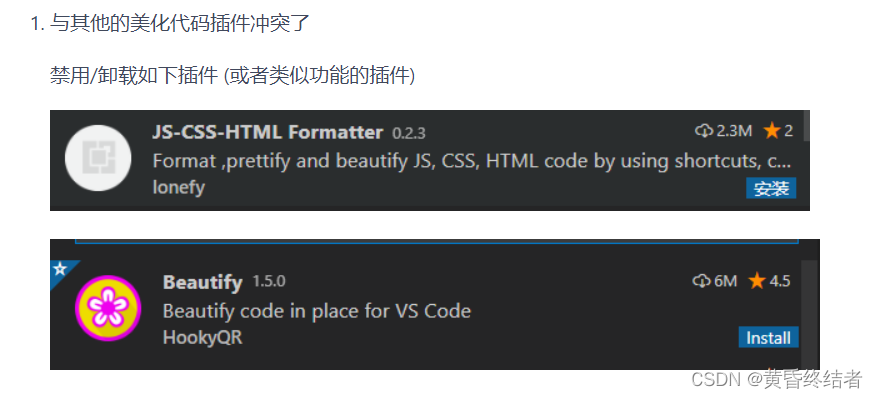Click the 1.5.0 version label

(269, 281)
